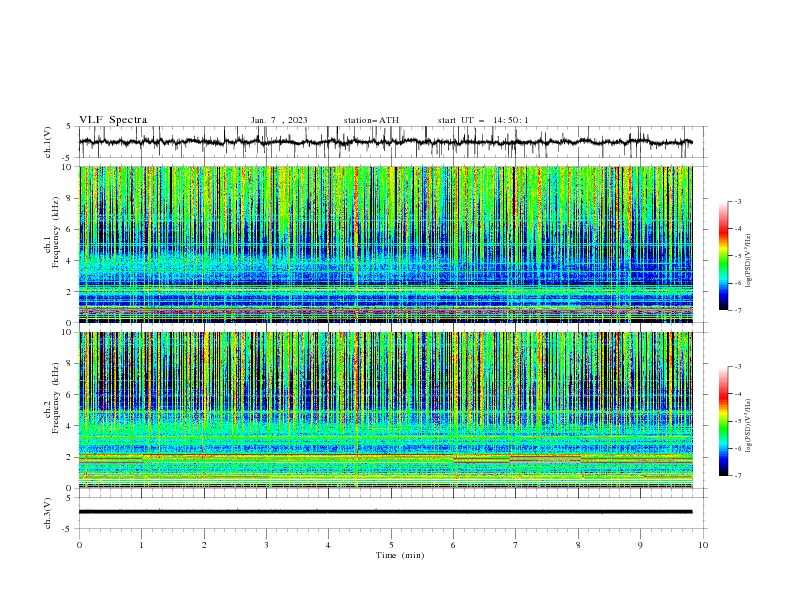Image resolution: width=792 pixels, height=612 pixels.
Task: Click the ch.1 spectrogram colorbar
Action: click(x=723, y=256)
